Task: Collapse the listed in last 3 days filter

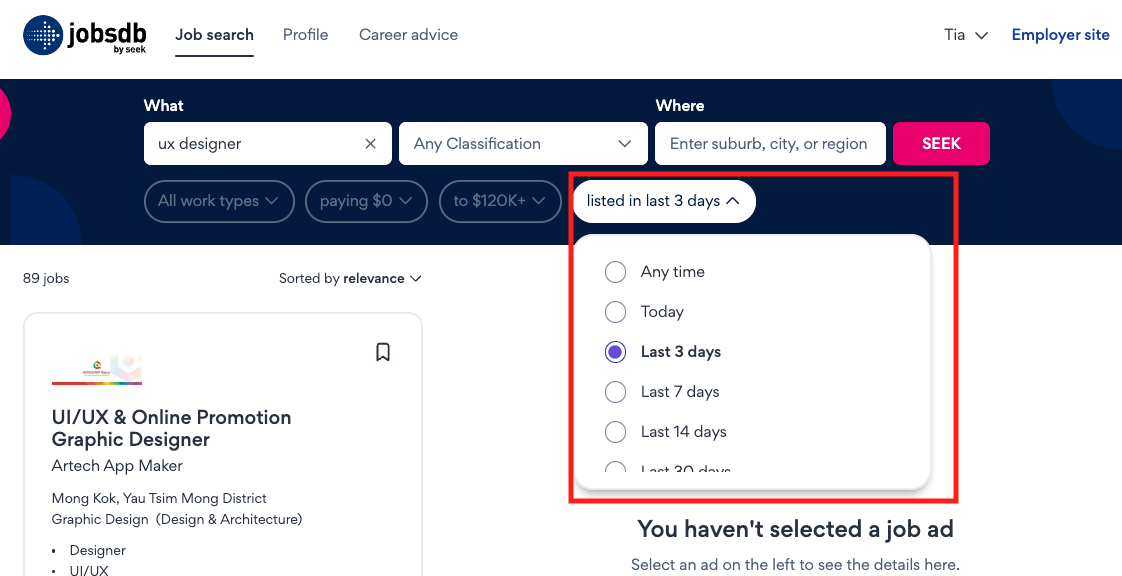Action: click(663, 201)
